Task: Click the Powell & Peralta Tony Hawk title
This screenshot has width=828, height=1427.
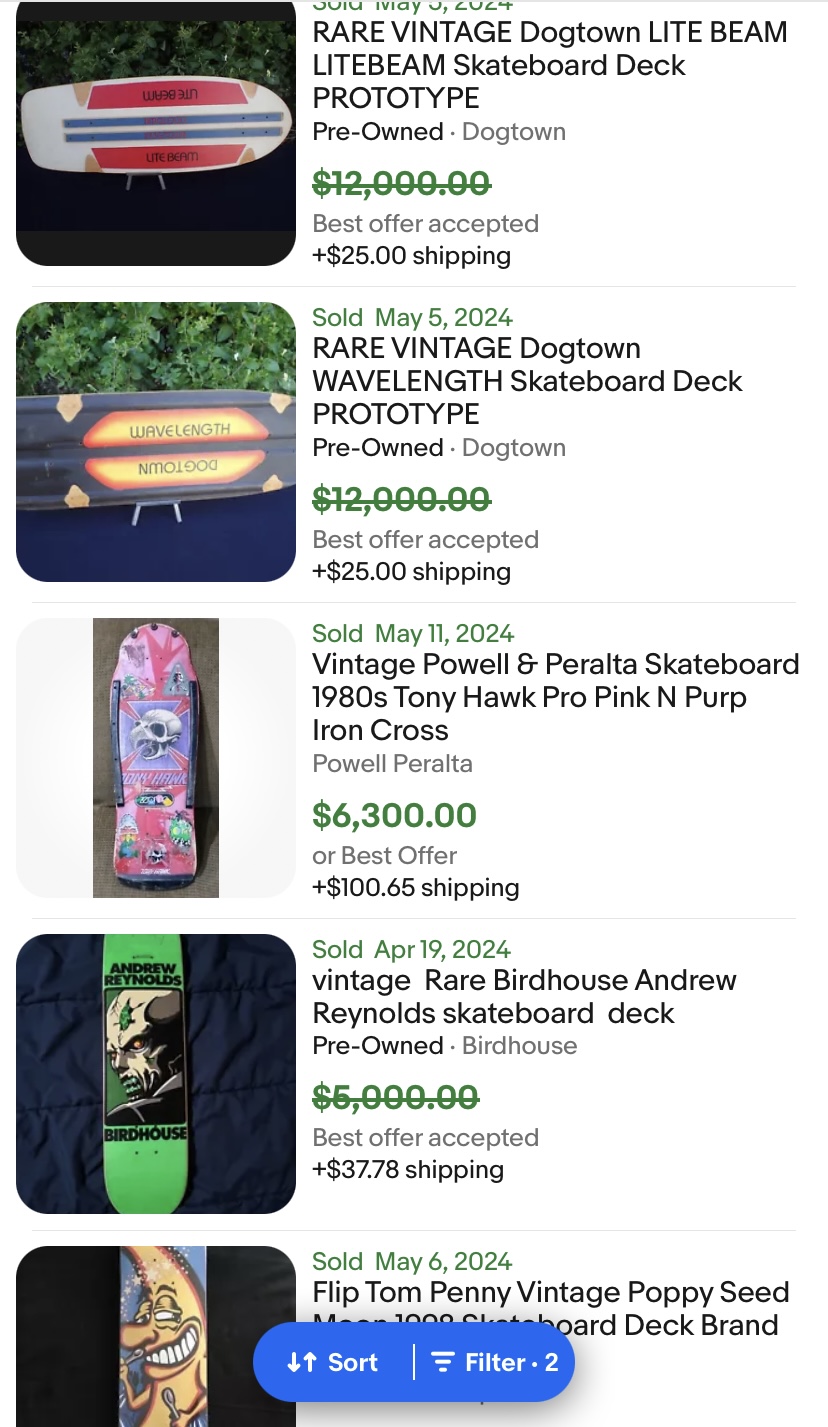Action: [555, 697]
